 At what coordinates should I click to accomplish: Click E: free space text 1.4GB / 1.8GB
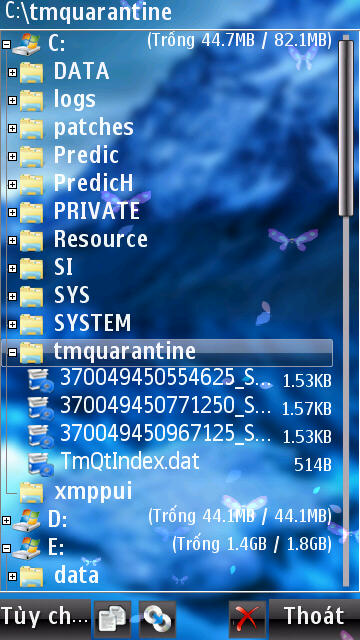(252, 545)
